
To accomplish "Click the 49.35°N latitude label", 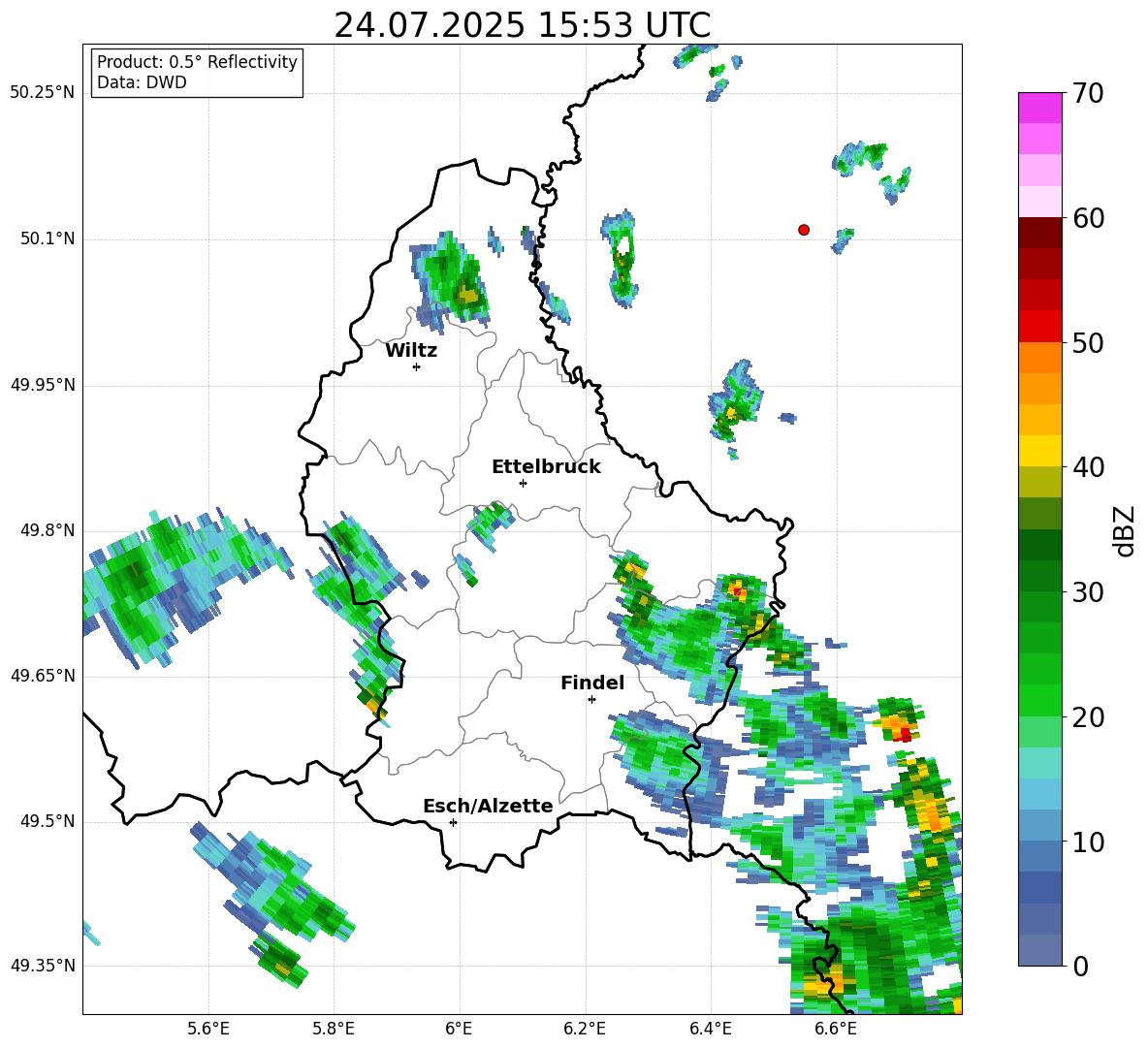I will [x=42, y=966].
